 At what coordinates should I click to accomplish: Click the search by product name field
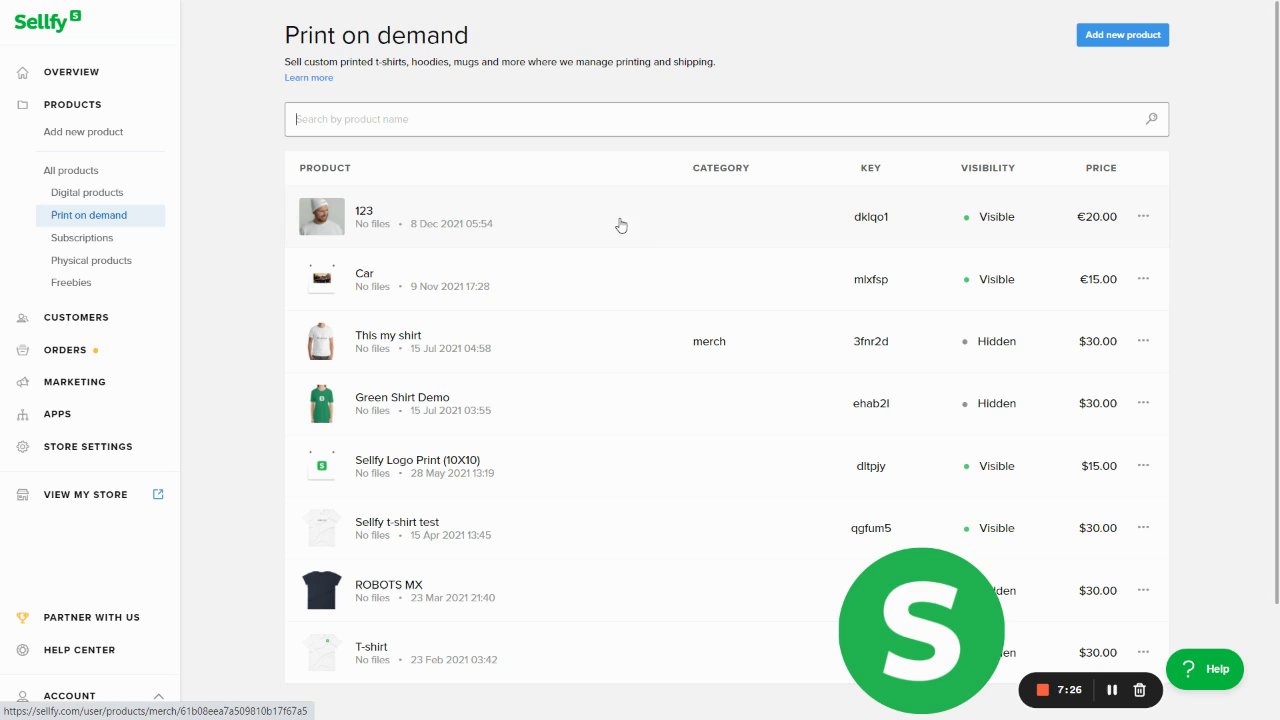[x=726, y=119]
